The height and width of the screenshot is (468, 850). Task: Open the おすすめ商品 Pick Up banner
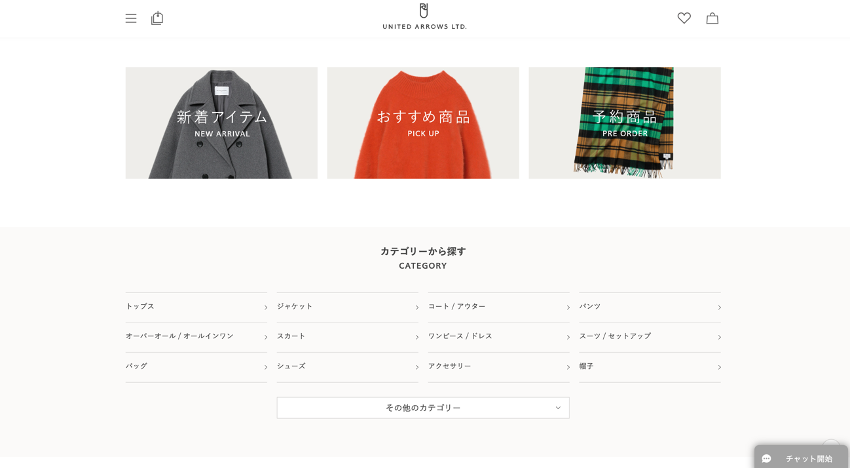point(423,123)
